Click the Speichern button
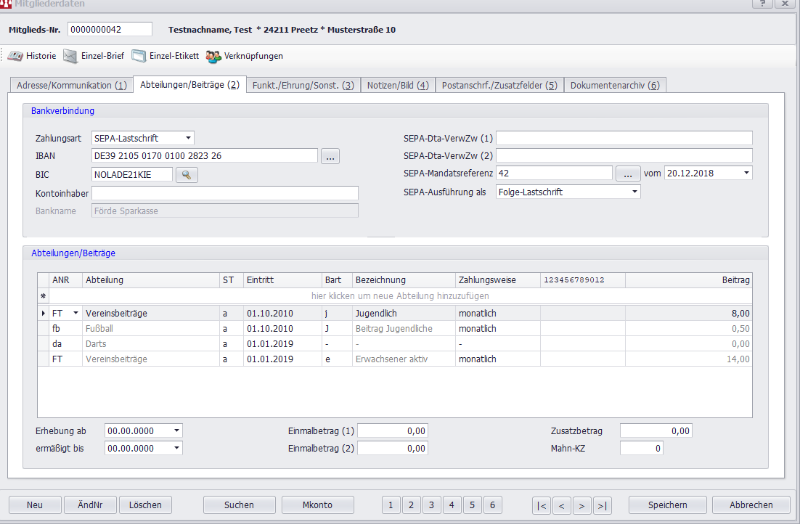This screenshot has width=800, height=525. coord(666,505)
